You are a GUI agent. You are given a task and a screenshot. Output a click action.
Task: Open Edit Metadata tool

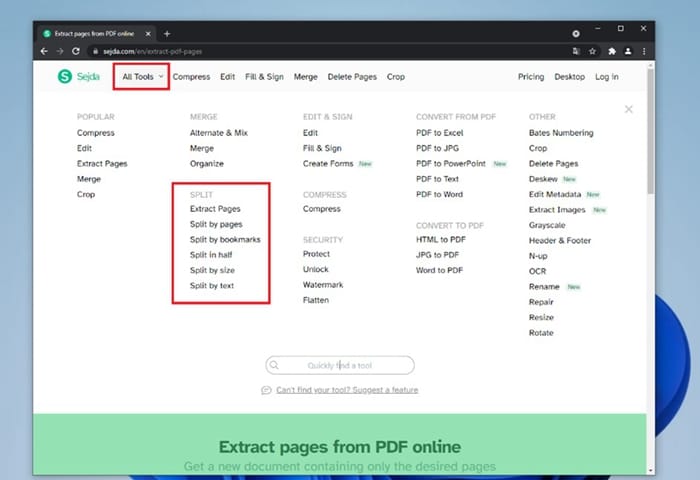click(555, 194)
